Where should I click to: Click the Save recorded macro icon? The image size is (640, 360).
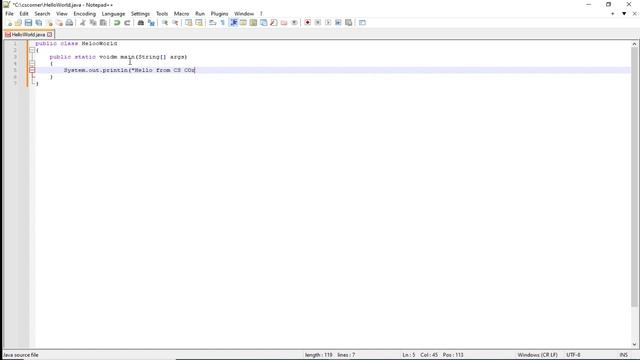click(x=348, y=23)
